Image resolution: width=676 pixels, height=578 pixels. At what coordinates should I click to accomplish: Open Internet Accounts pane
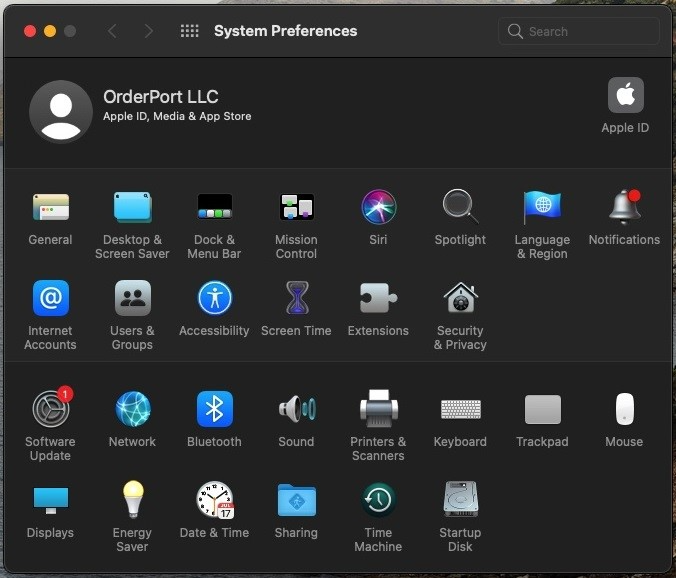click(50, 298)
